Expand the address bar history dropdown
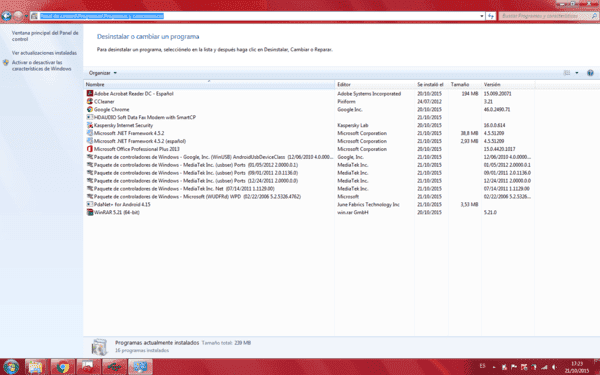Viewport: 600px width, 375px height. pyautogui.click(x=481, y=16)
